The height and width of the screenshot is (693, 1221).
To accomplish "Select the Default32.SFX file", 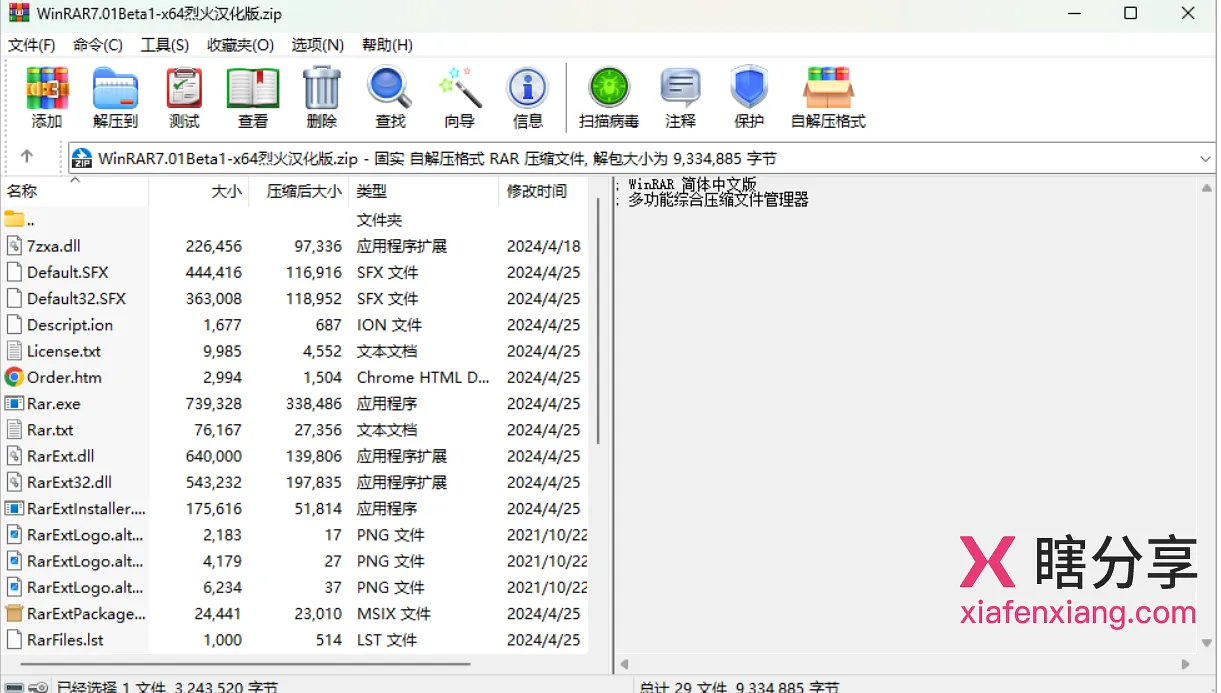I will (x=76, y=298).
